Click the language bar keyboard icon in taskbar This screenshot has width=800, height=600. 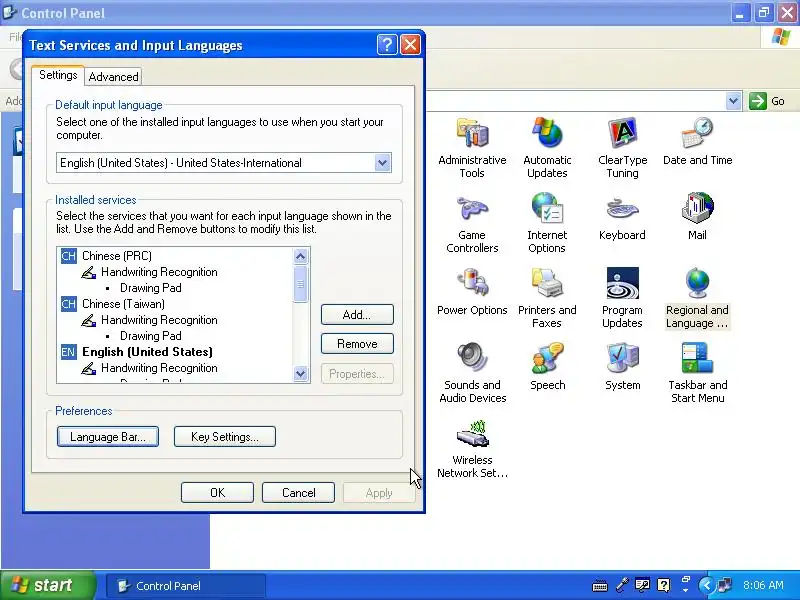599,585
